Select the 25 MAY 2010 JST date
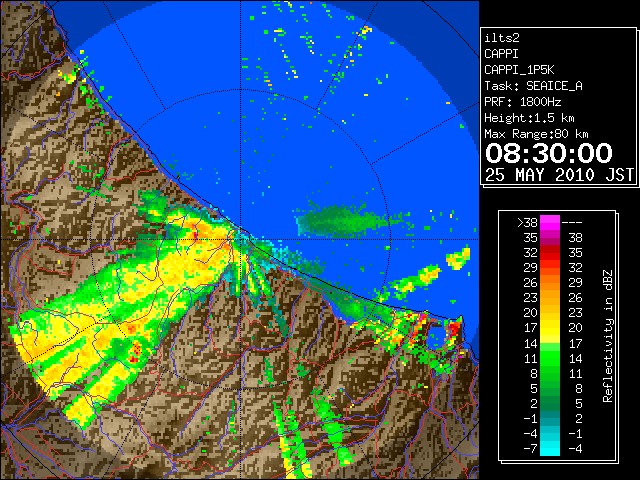 tap(559, 175)
